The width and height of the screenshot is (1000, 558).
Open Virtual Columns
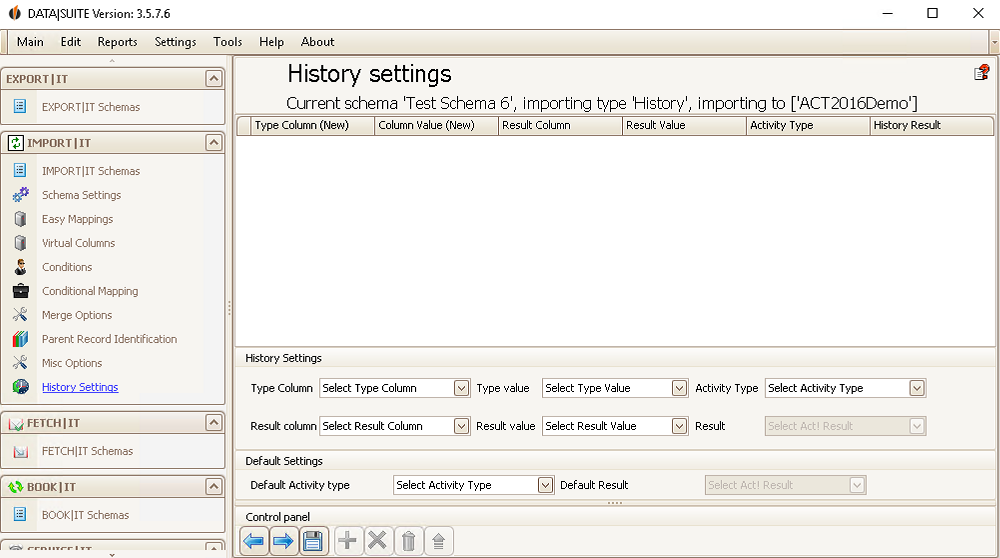(78, 243)
